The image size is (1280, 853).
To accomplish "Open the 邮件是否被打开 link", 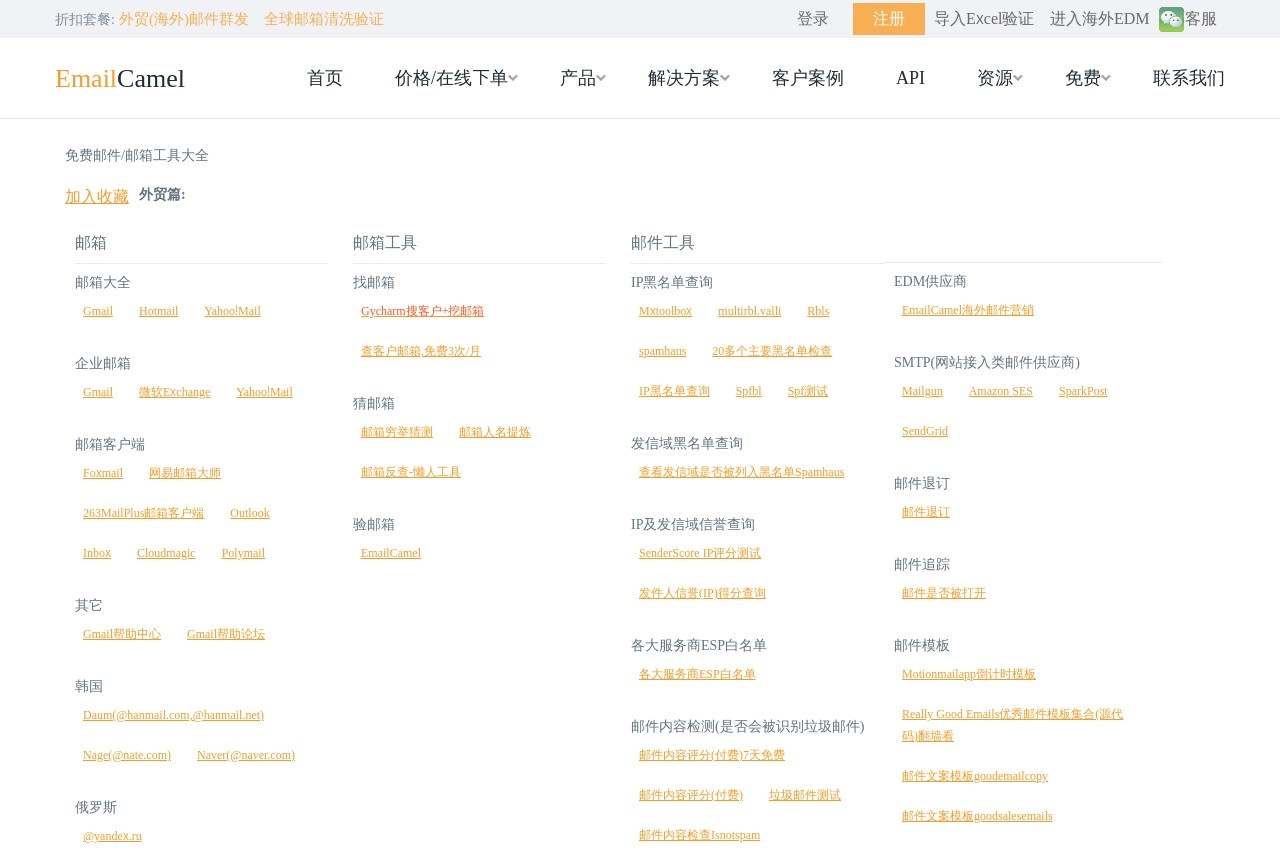I will (x=944, y=593).
